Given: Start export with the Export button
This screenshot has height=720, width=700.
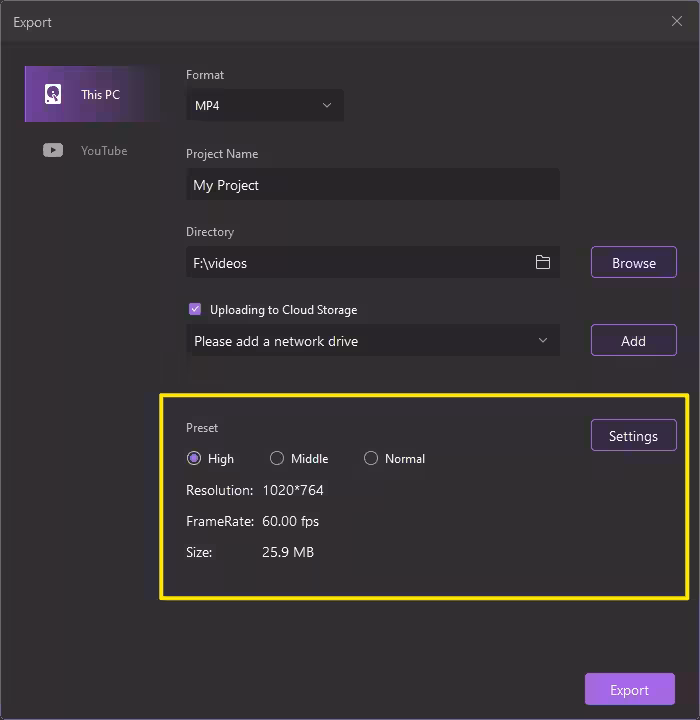Looking at the screenshot, I should [x=629, y=690].
